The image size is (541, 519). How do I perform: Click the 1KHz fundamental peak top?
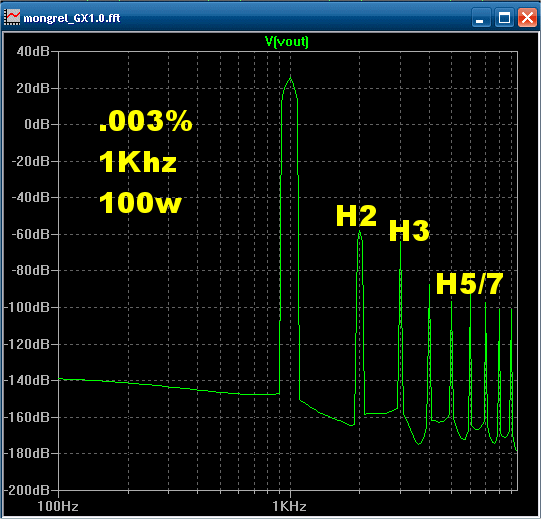(290, 78)
